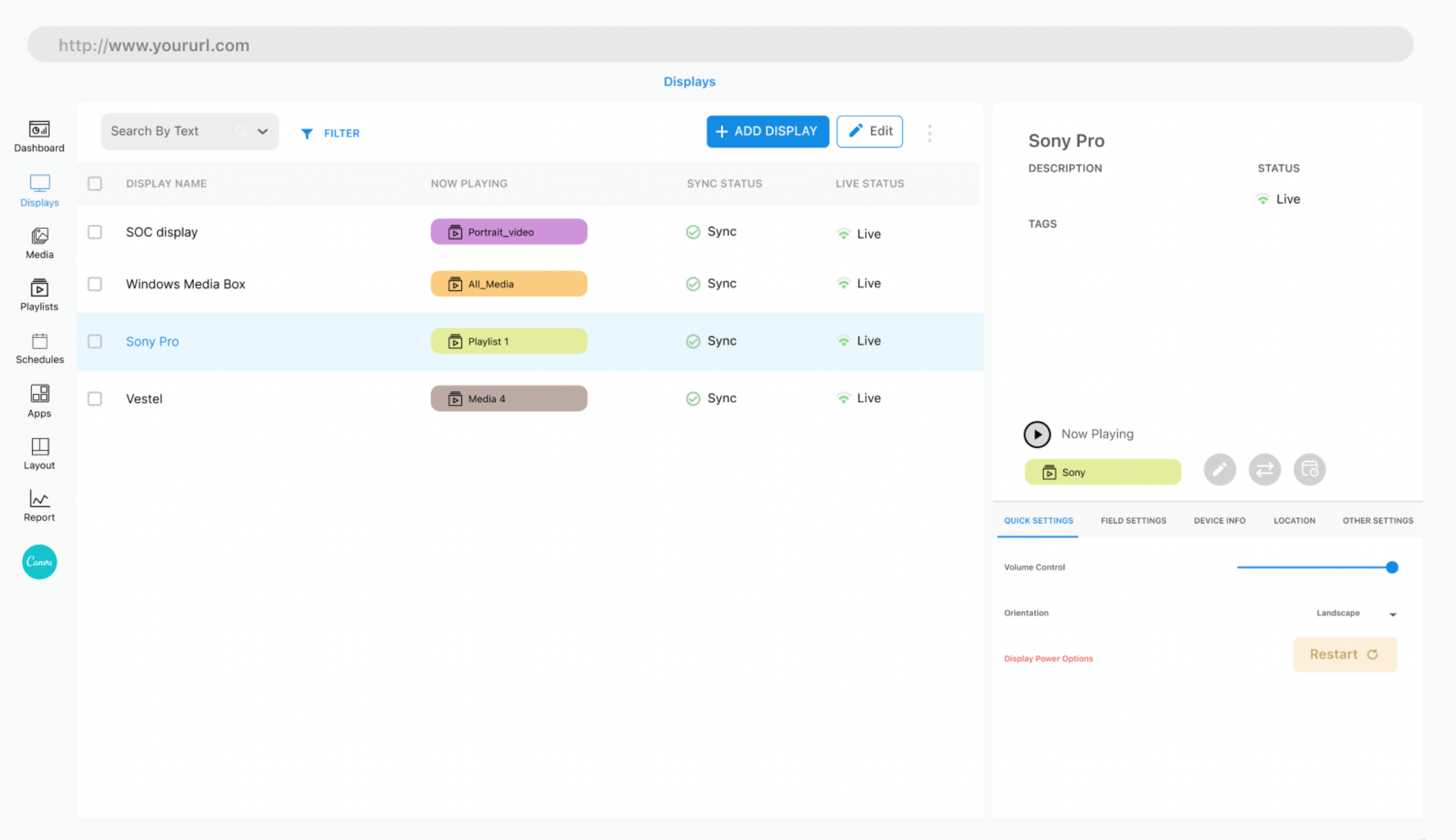
Task: Open the Dashboard panel
Action: pyautogui.click(x=39, y=136)
